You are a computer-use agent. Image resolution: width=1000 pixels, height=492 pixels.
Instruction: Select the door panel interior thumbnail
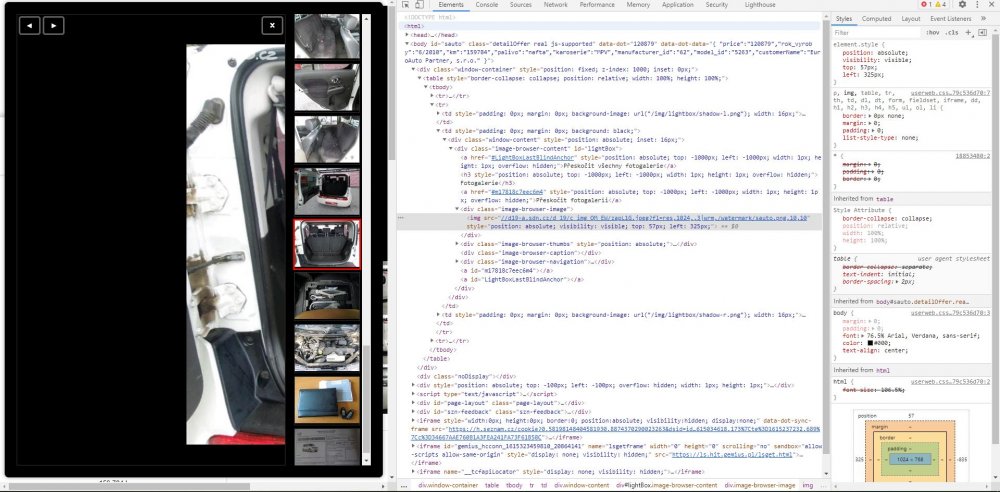tap(327, 87)
